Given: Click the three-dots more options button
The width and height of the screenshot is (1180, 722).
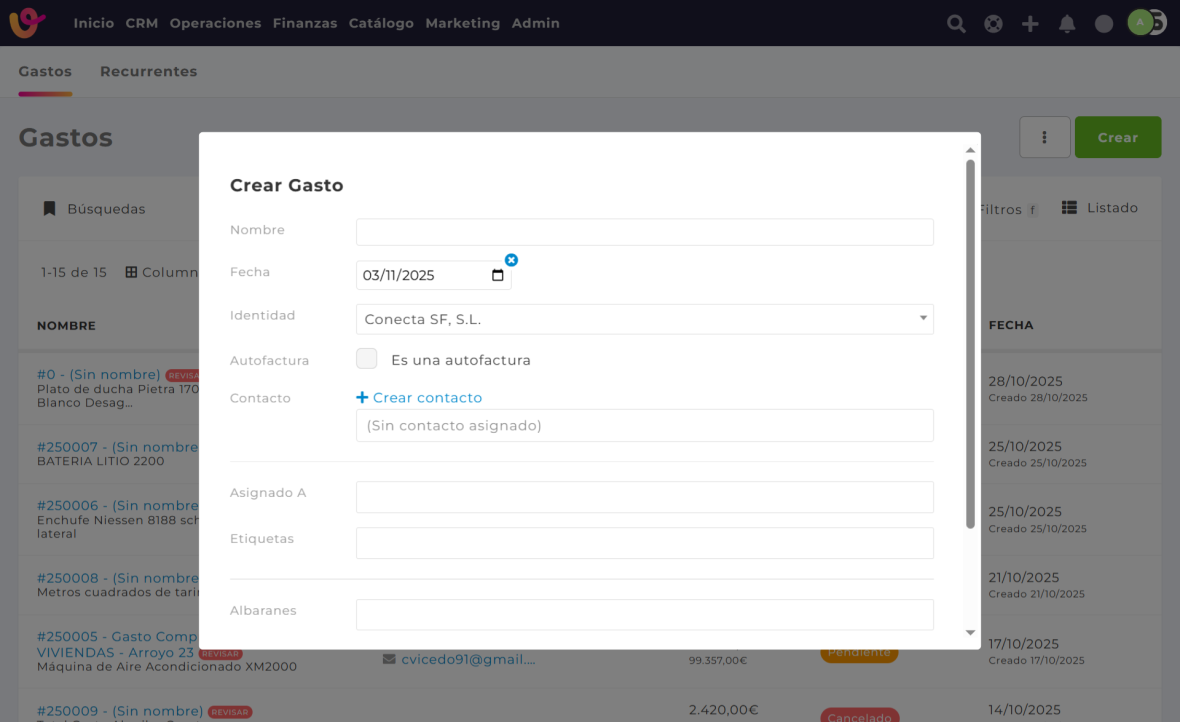Looking at the screenshot, I should pos(1044,137).
